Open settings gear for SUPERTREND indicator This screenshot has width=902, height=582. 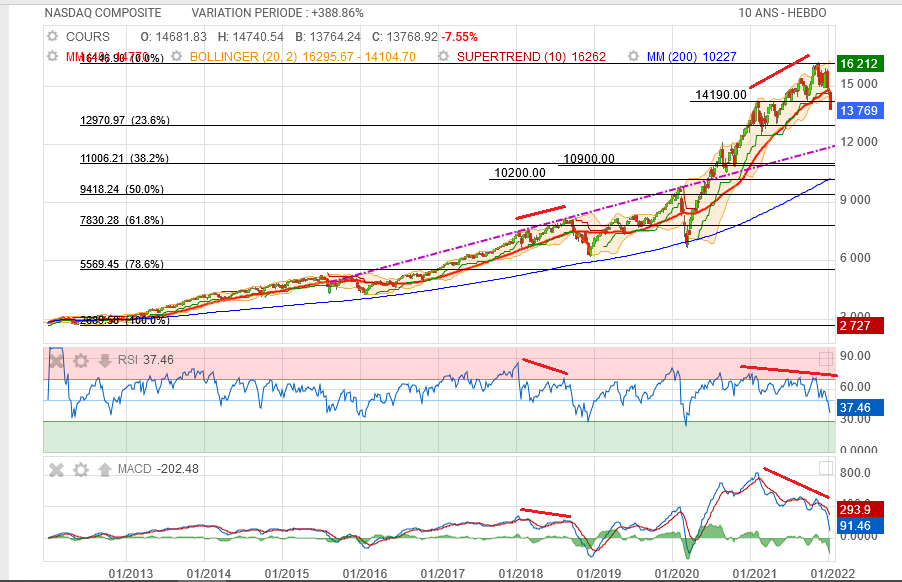click(x=444, y=56)
